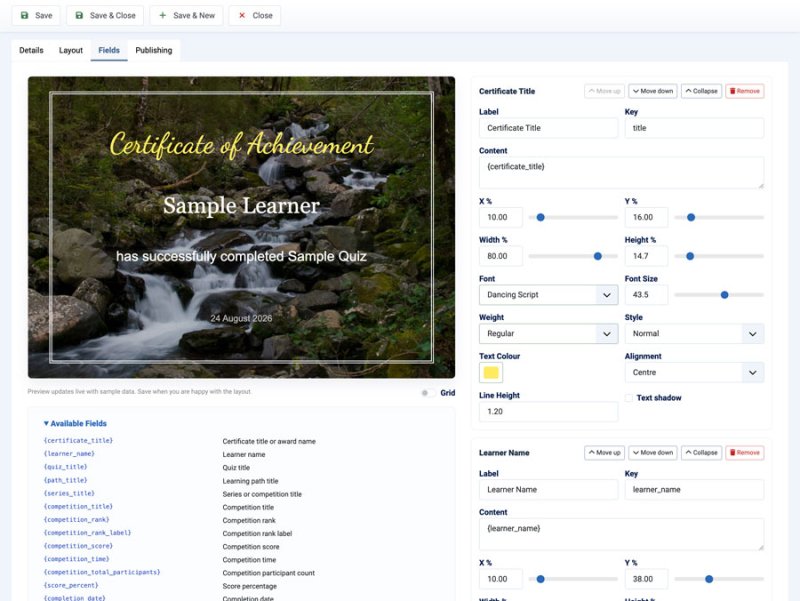The image size is (800, 601).
Task: Switch to the Layout tab
Action: [70, 50]
